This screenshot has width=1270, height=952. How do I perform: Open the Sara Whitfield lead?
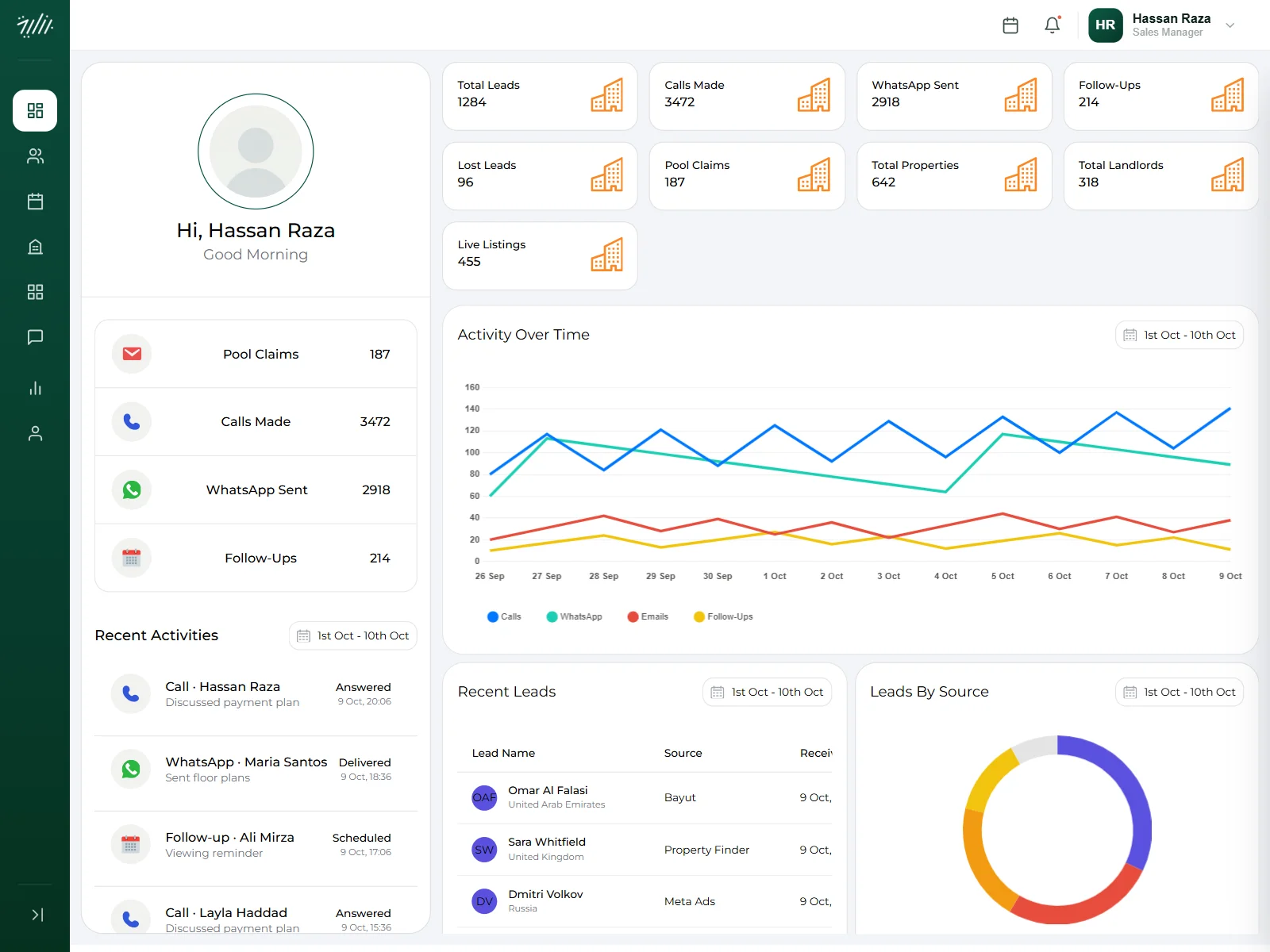click(645, 850)
